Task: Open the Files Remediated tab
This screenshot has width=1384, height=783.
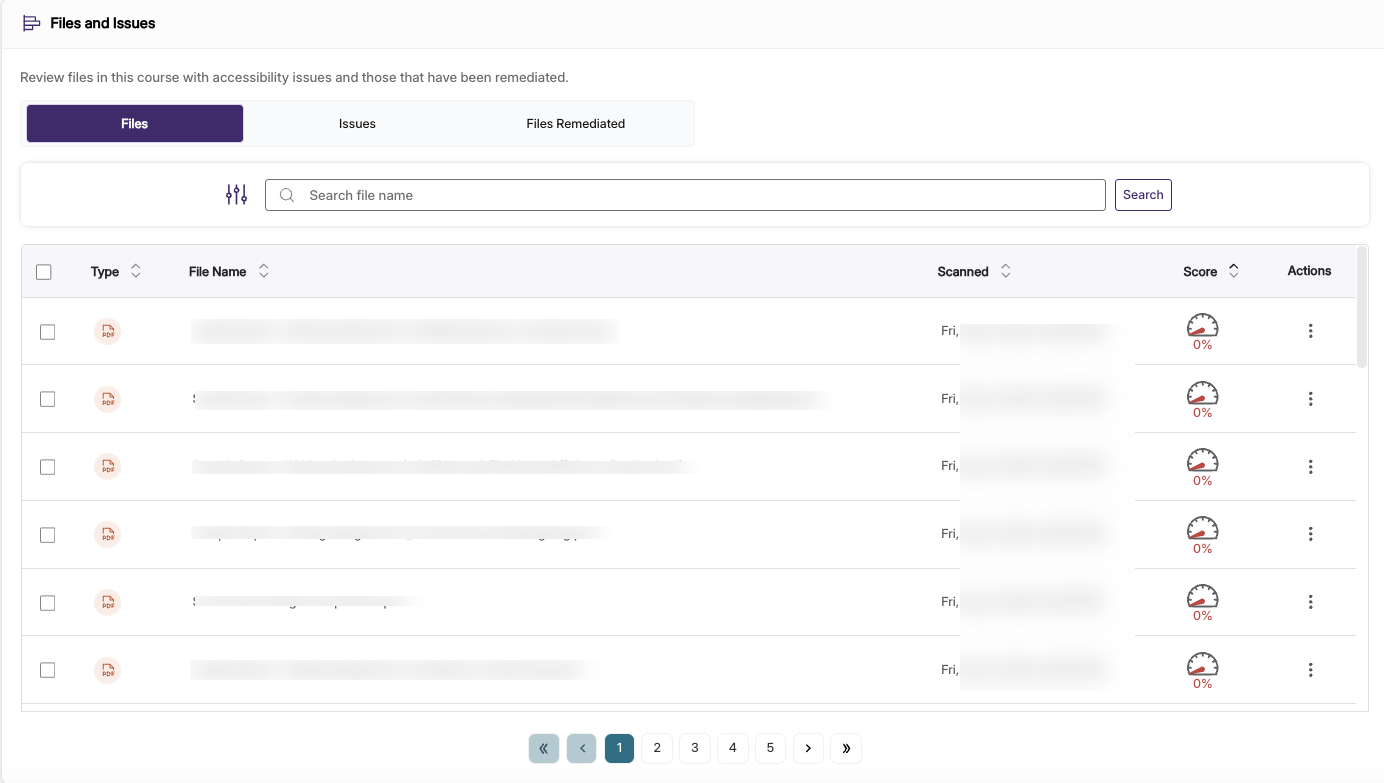Action: click(x=575, y=124)
